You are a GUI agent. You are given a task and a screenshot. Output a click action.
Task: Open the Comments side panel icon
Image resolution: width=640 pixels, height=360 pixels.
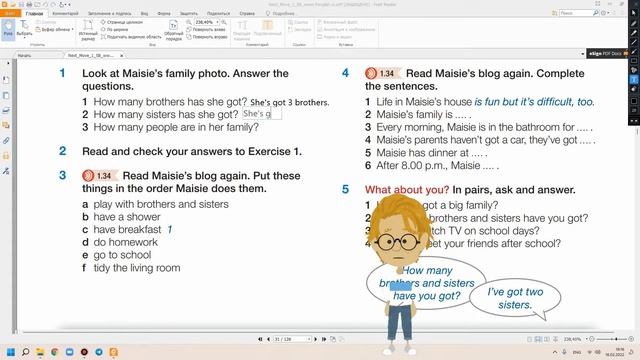click(x=6, y=125)
